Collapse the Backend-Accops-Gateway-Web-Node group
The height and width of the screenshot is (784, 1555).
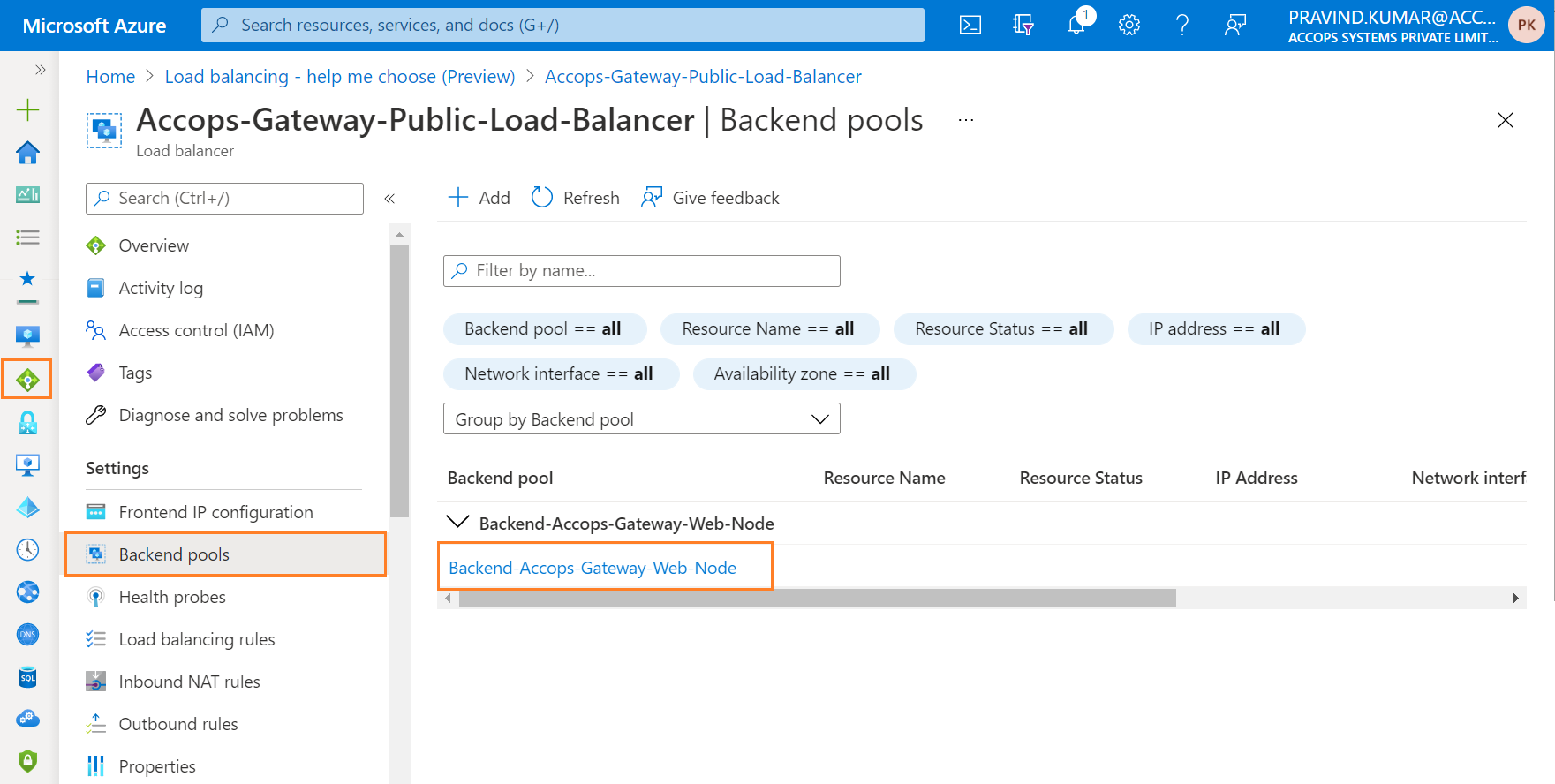pyautogui.click(x=458, y=523)
